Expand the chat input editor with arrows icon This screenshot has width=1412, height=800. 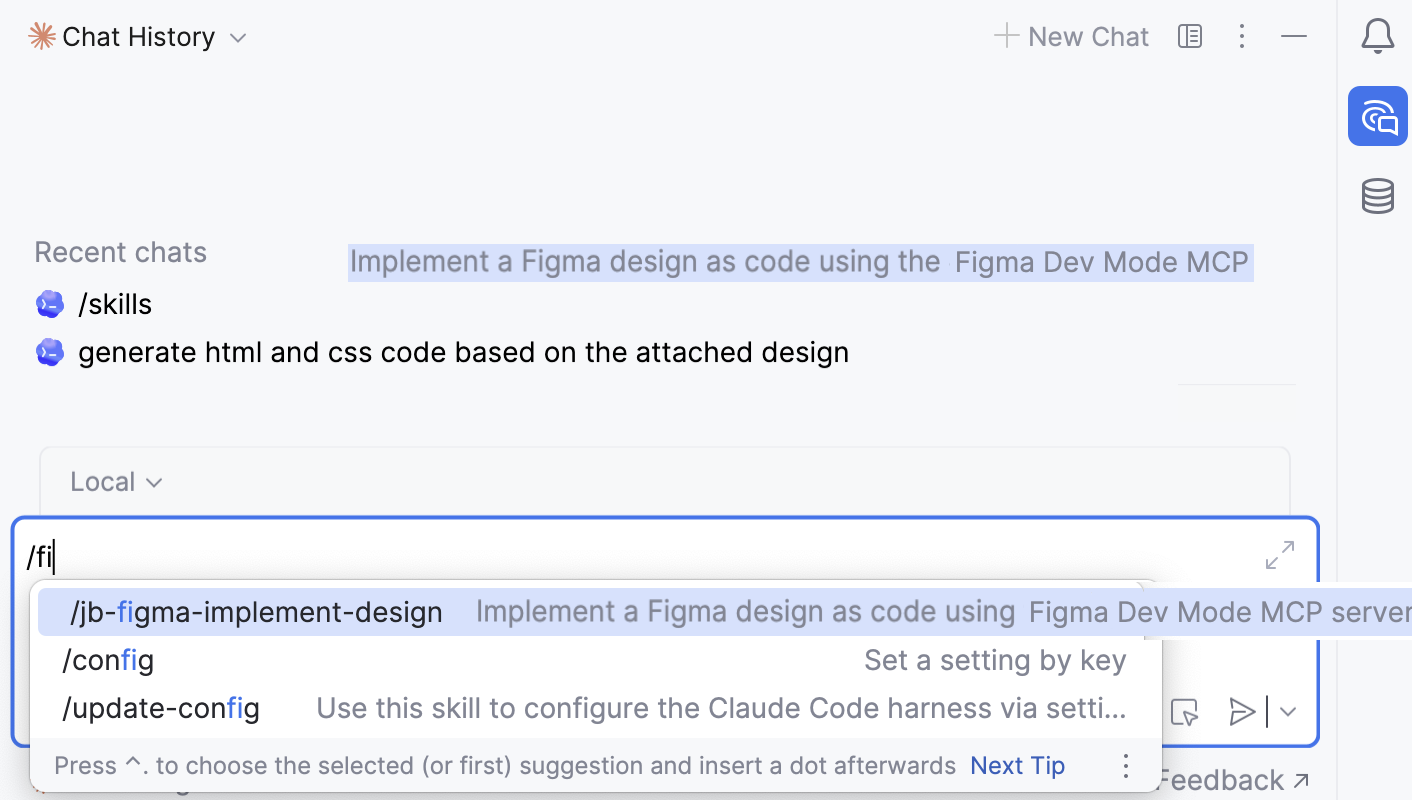point(1280,555)
